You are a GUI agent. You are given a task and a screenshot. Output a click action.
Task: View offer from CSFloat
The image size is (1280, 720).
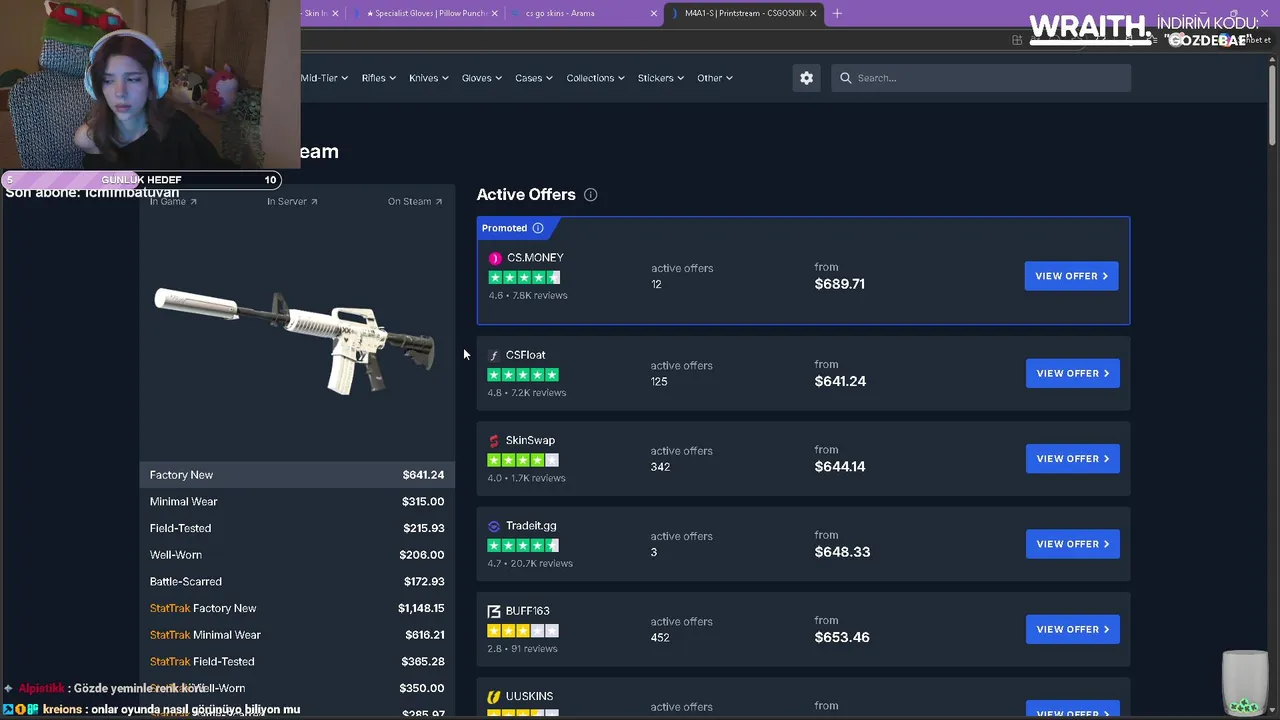click(1073, 373)
